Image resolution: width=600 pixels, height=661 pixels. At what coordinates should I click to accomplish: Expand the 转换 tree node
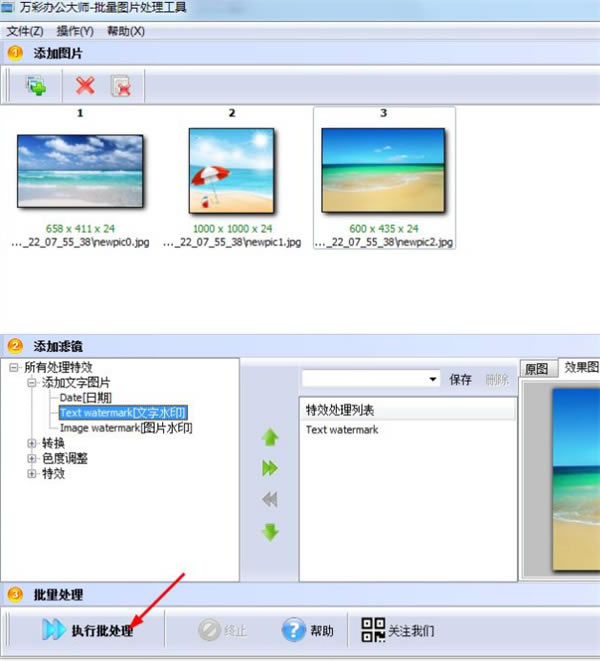coord(32,443)
